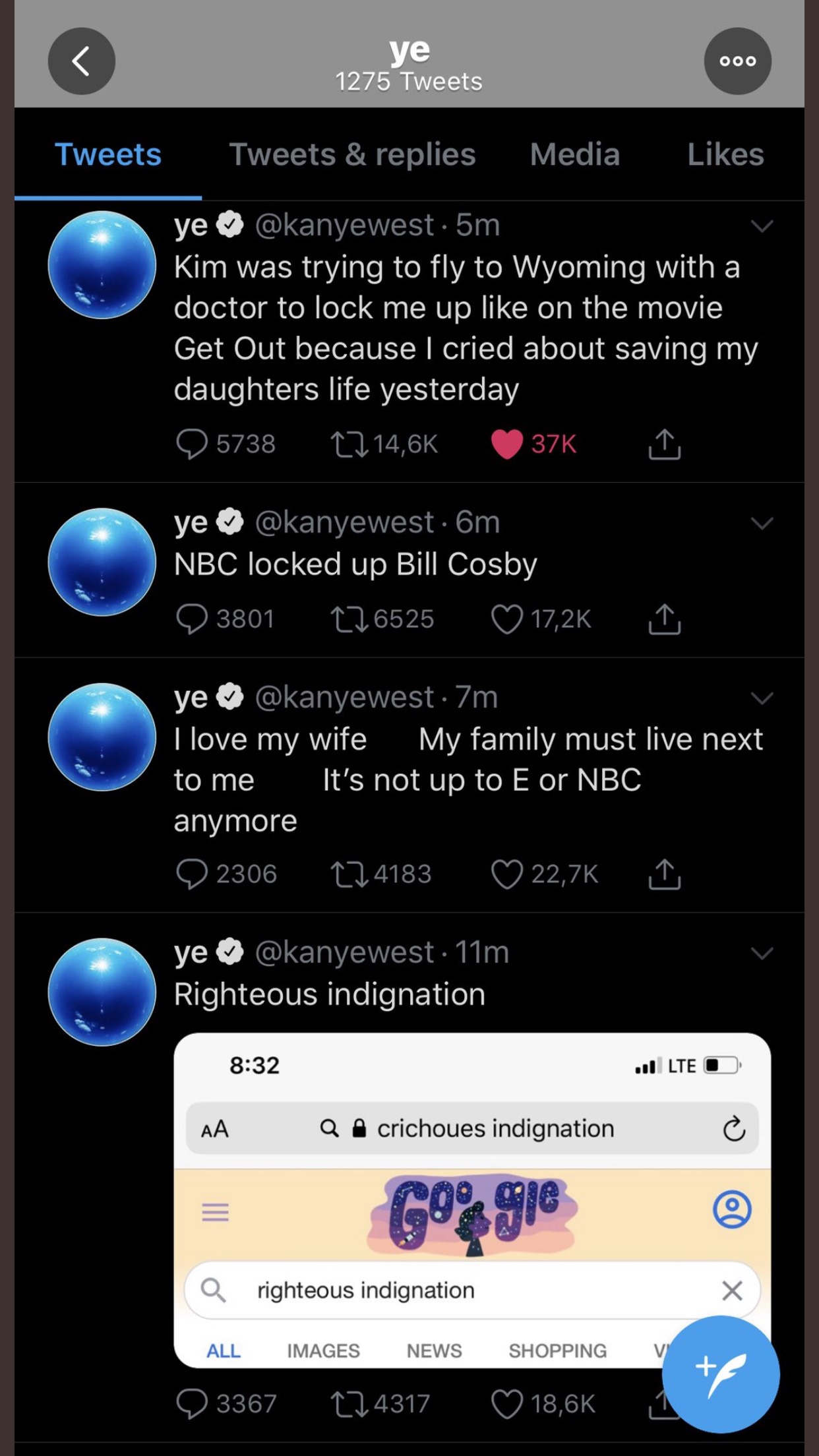Switch to the Media tab
819x1456 pixels.
(574, 155)
